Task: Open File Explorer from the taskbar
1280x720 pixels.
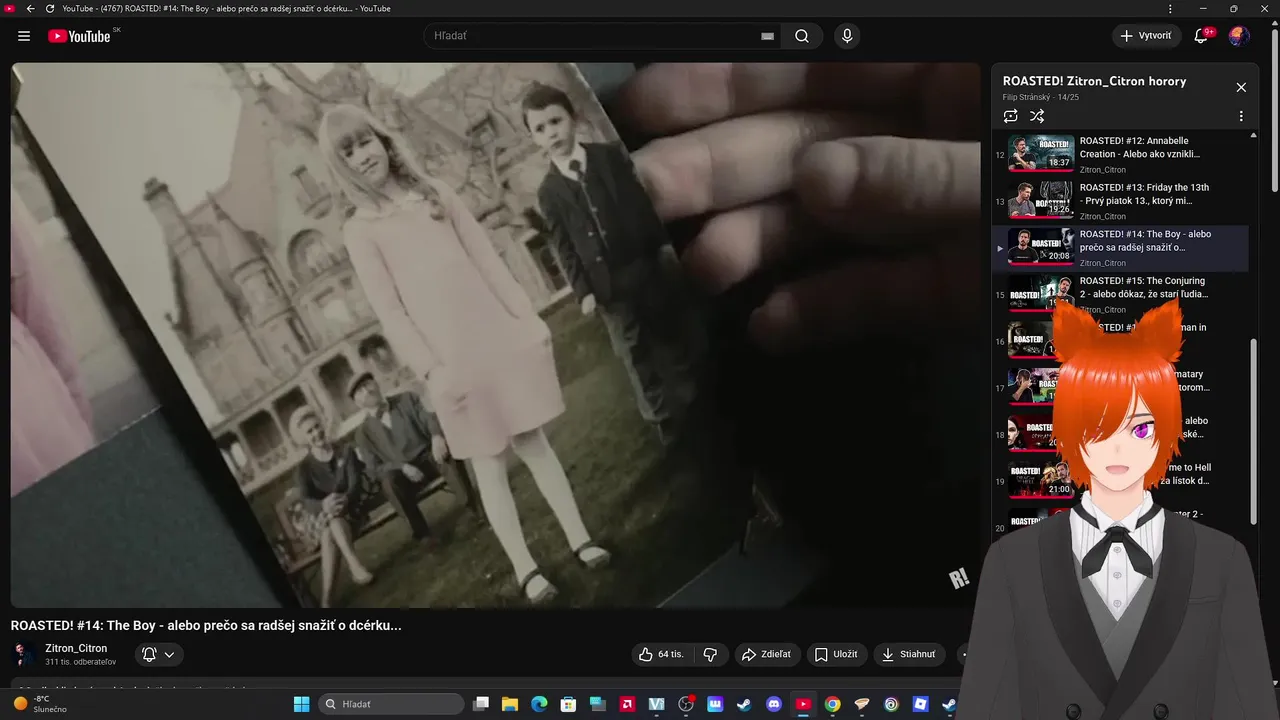Action: [x=510, y=704]
